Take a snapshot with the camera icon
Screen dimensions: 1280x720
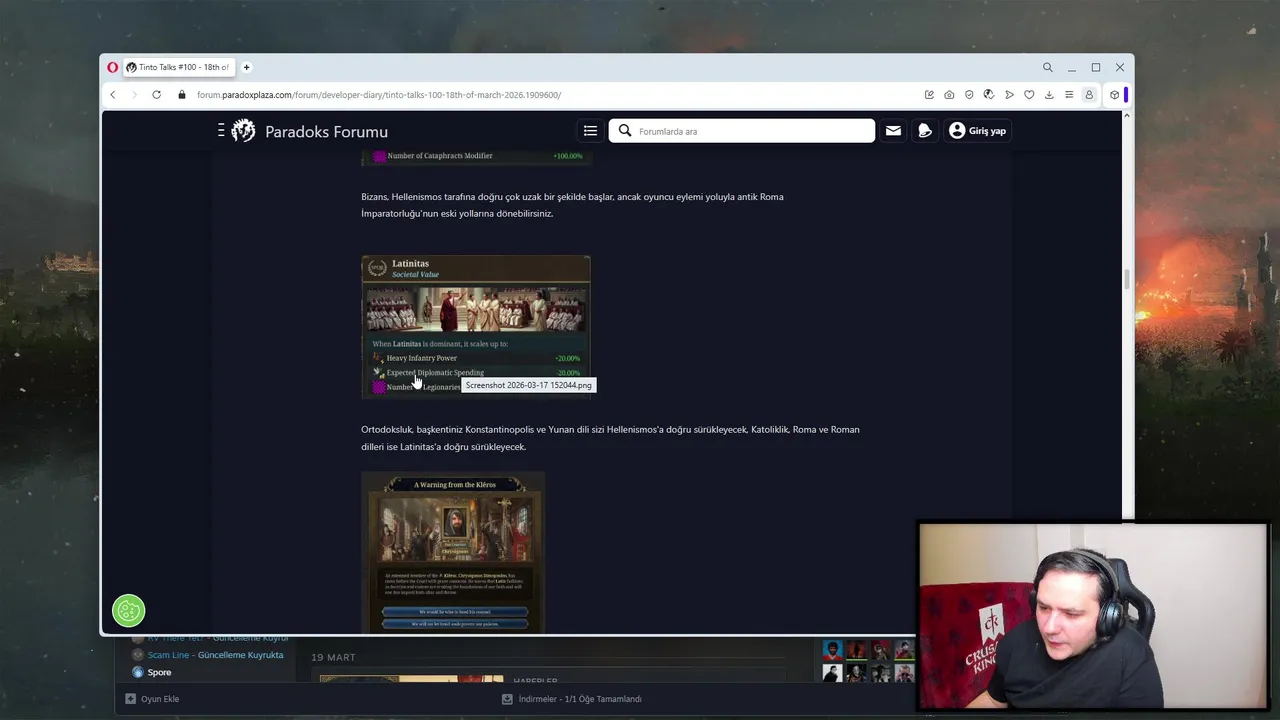(x=949, y=95)
